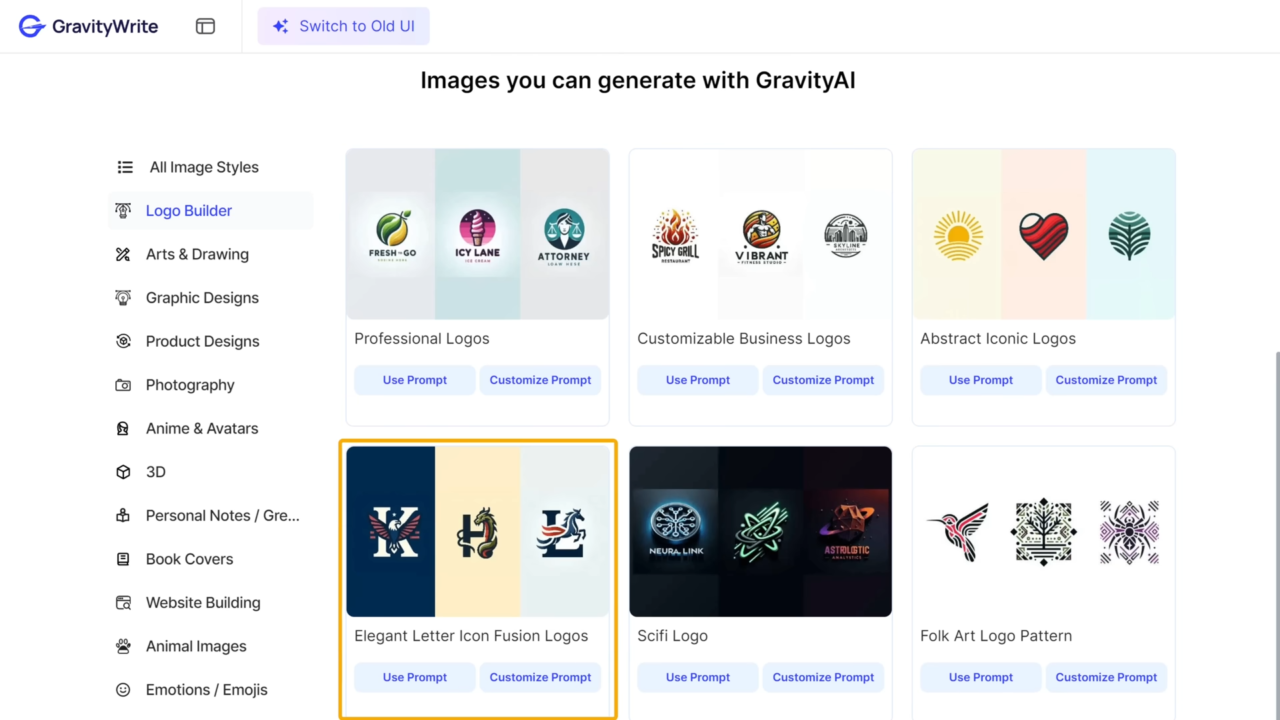Click the Customizable Business Logos title

coord(744,339)
